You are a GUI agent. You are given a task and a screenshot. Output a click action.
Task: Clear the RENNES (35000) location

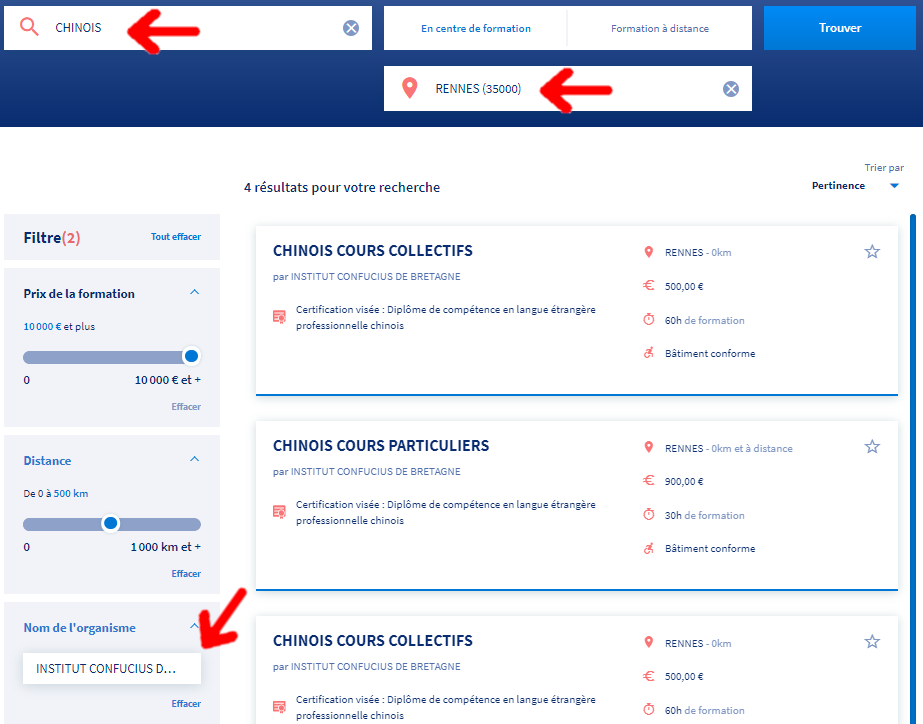click(x=731, y=89)
